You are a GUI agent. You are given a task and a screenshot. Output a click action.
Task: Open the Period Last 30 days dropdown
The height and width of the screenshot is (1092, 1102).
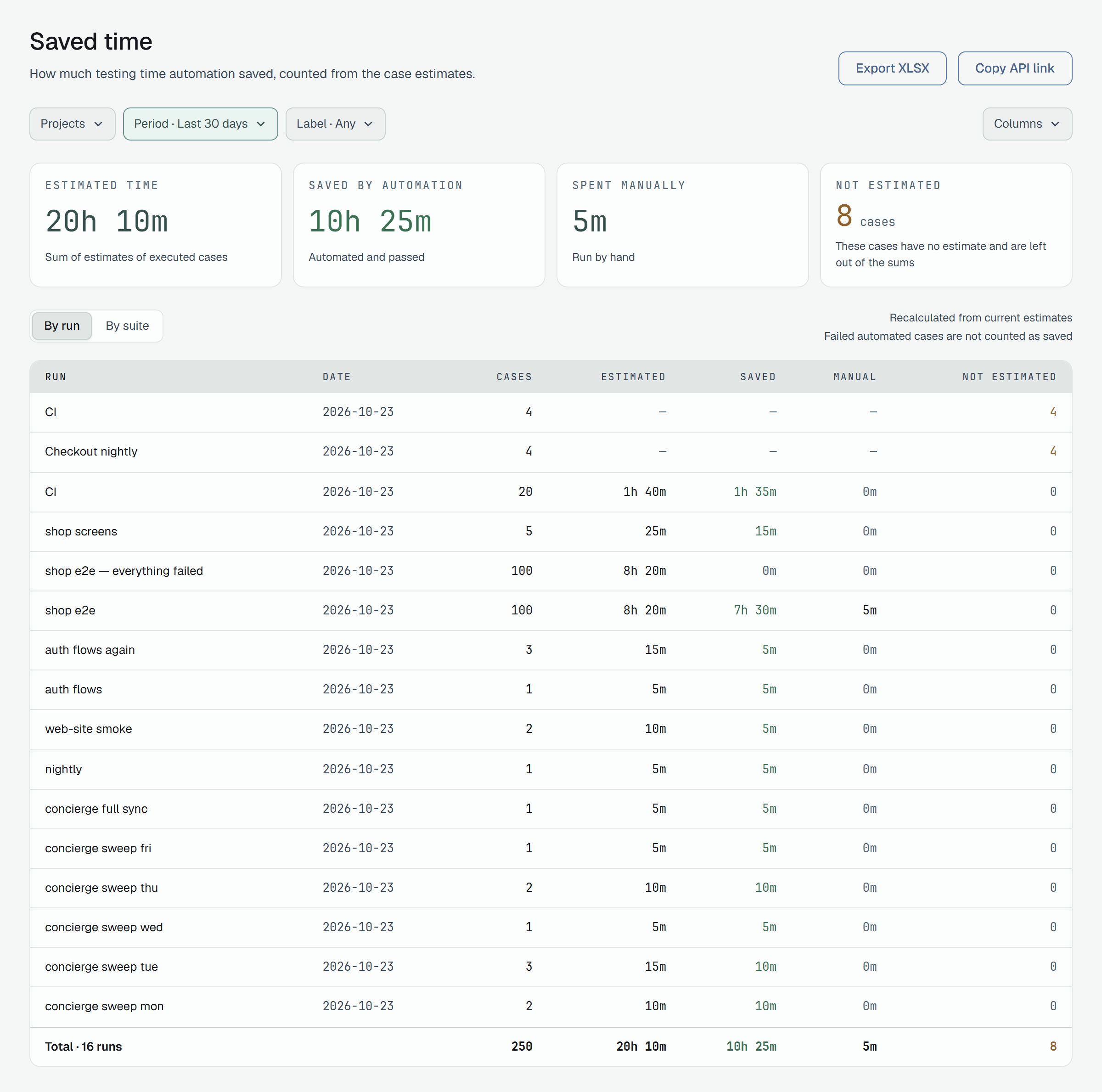tap(200, 124)
